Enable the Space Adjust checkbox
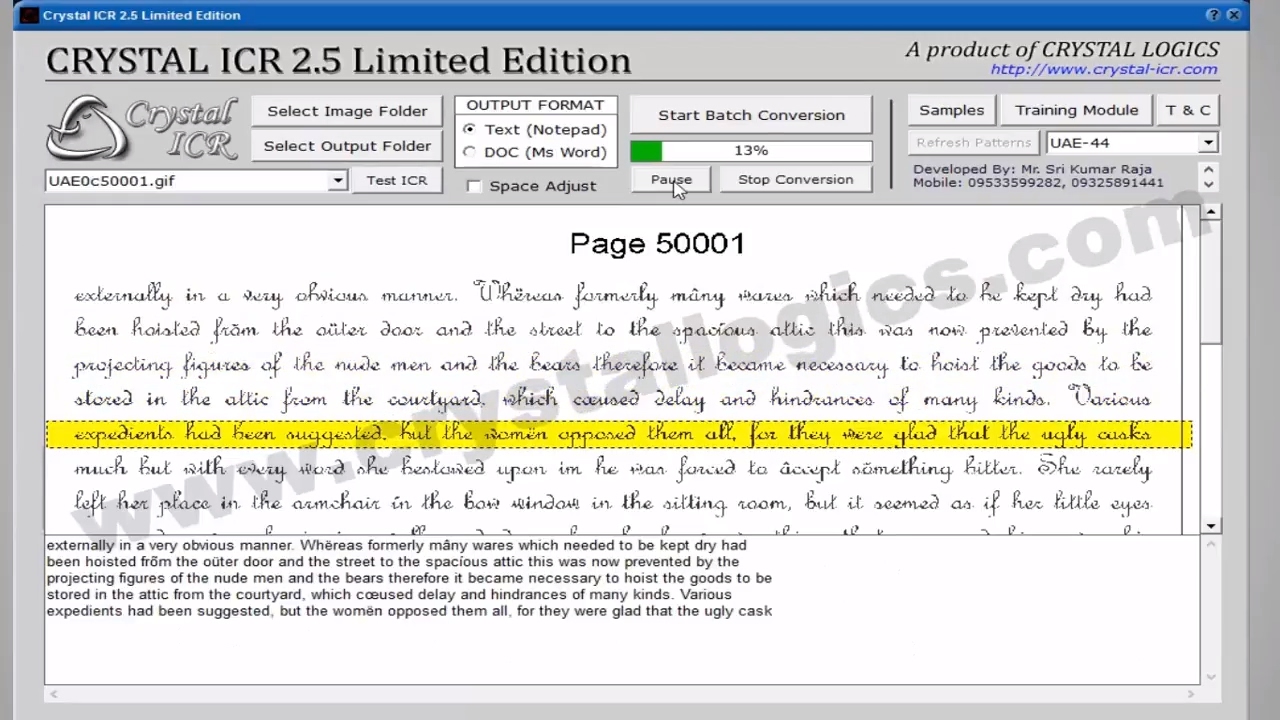 [x=474, y=186]
